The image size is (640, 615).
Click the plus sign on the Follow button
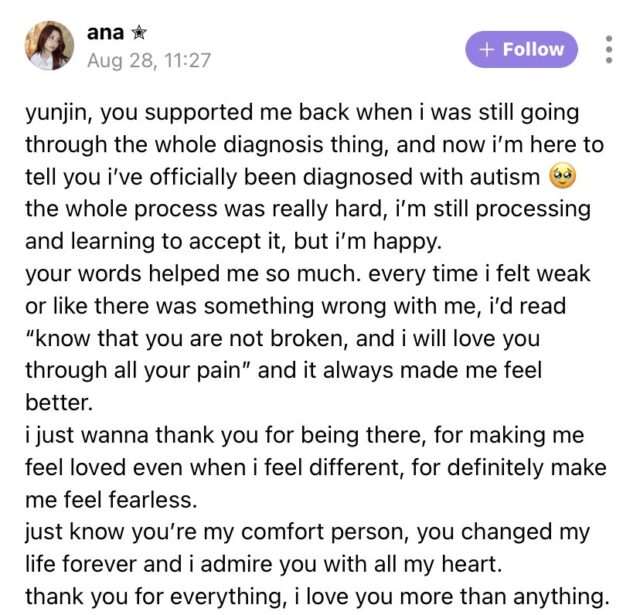point(487,49)
